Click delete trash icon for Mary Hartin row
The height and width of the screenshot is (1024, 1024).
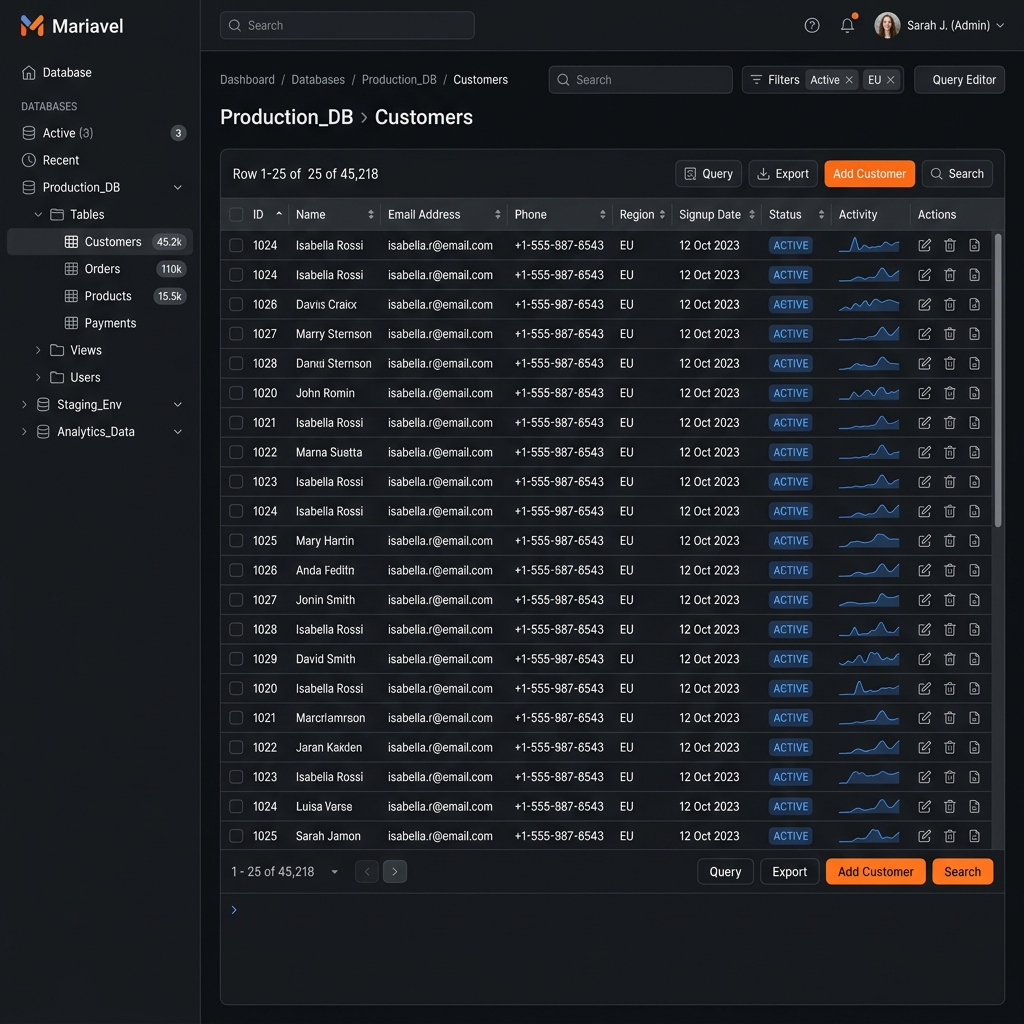tap(950, 541)
